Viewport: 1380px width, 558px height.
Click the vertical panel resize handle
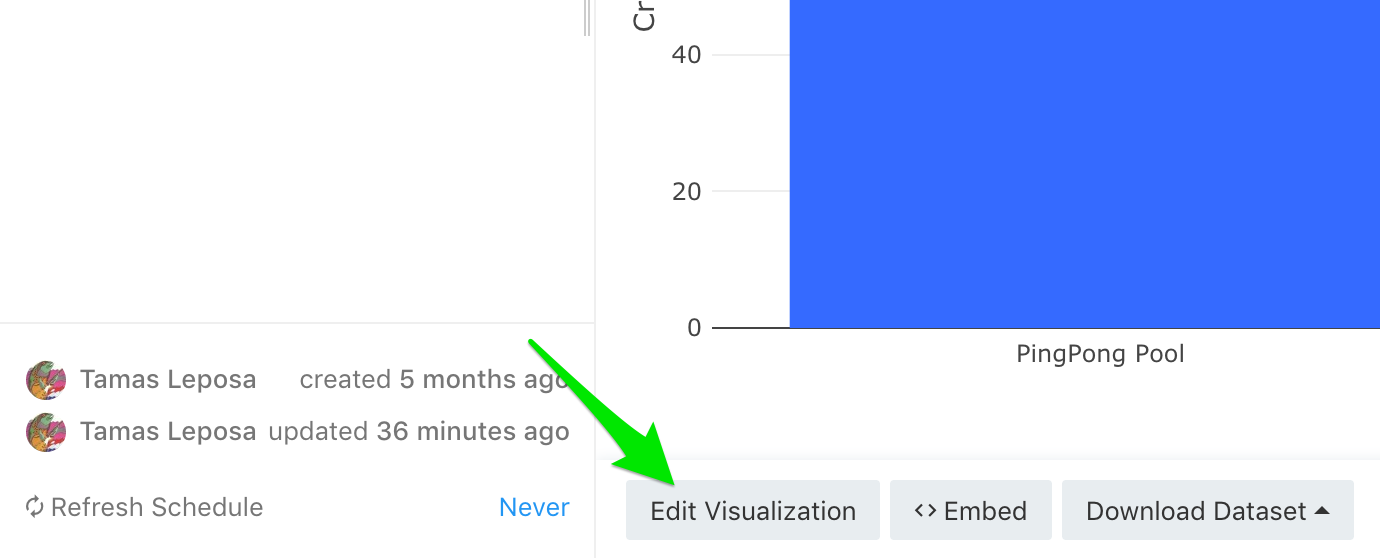[x=587, y=18]
